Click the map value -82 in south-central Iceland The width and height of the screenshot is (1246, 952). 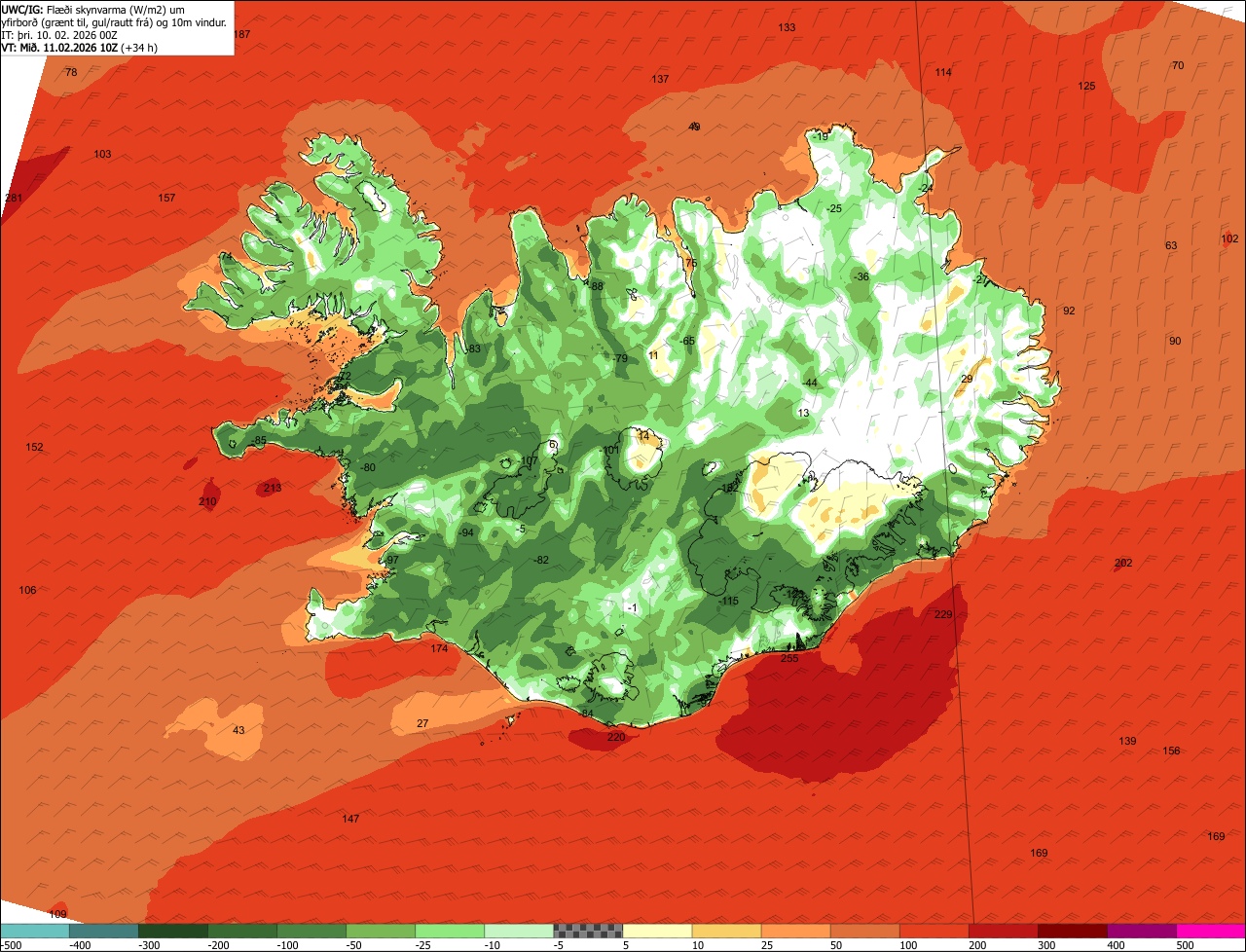coord(541,560)
